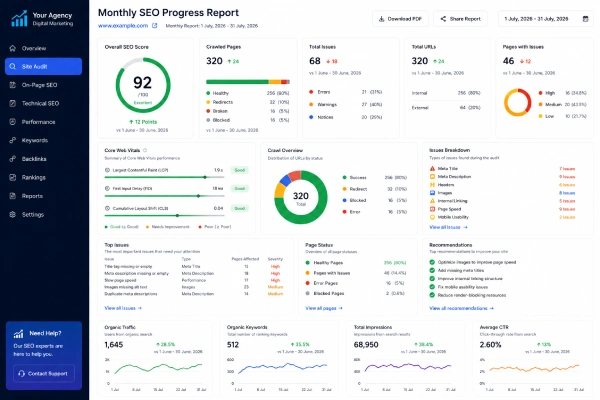Viewport: 600px width, 400px height.
Task: Click the Average CTR value 2.60%
Action: pos(491,345)
